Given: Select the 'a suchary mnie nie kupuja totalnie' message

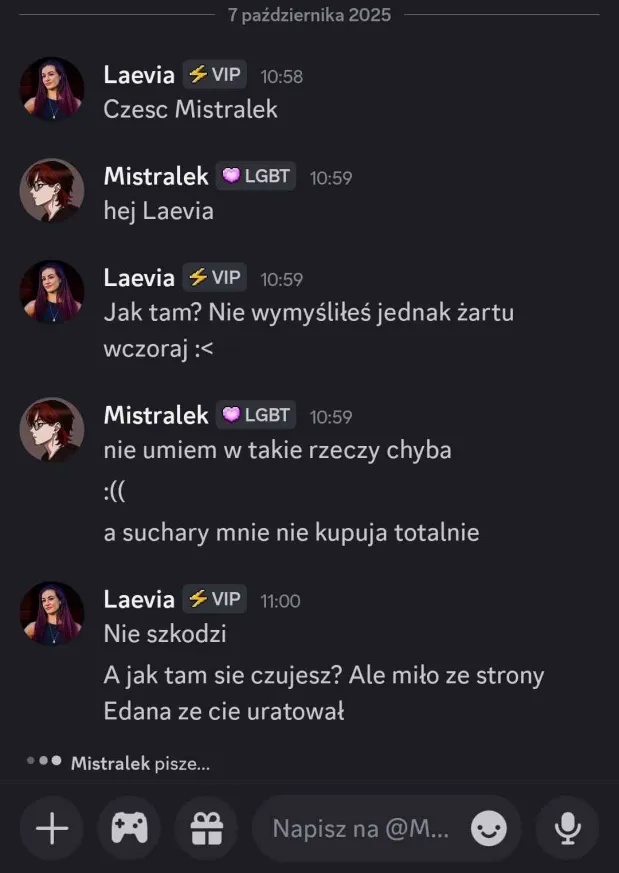Looking at the screenshot, I should [x=291, y=533].
